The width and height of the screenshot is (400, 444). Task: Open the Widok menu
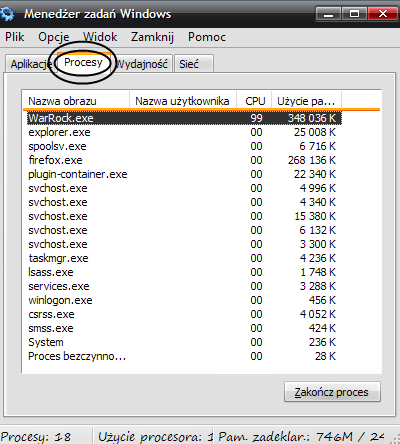pos(100,37)
